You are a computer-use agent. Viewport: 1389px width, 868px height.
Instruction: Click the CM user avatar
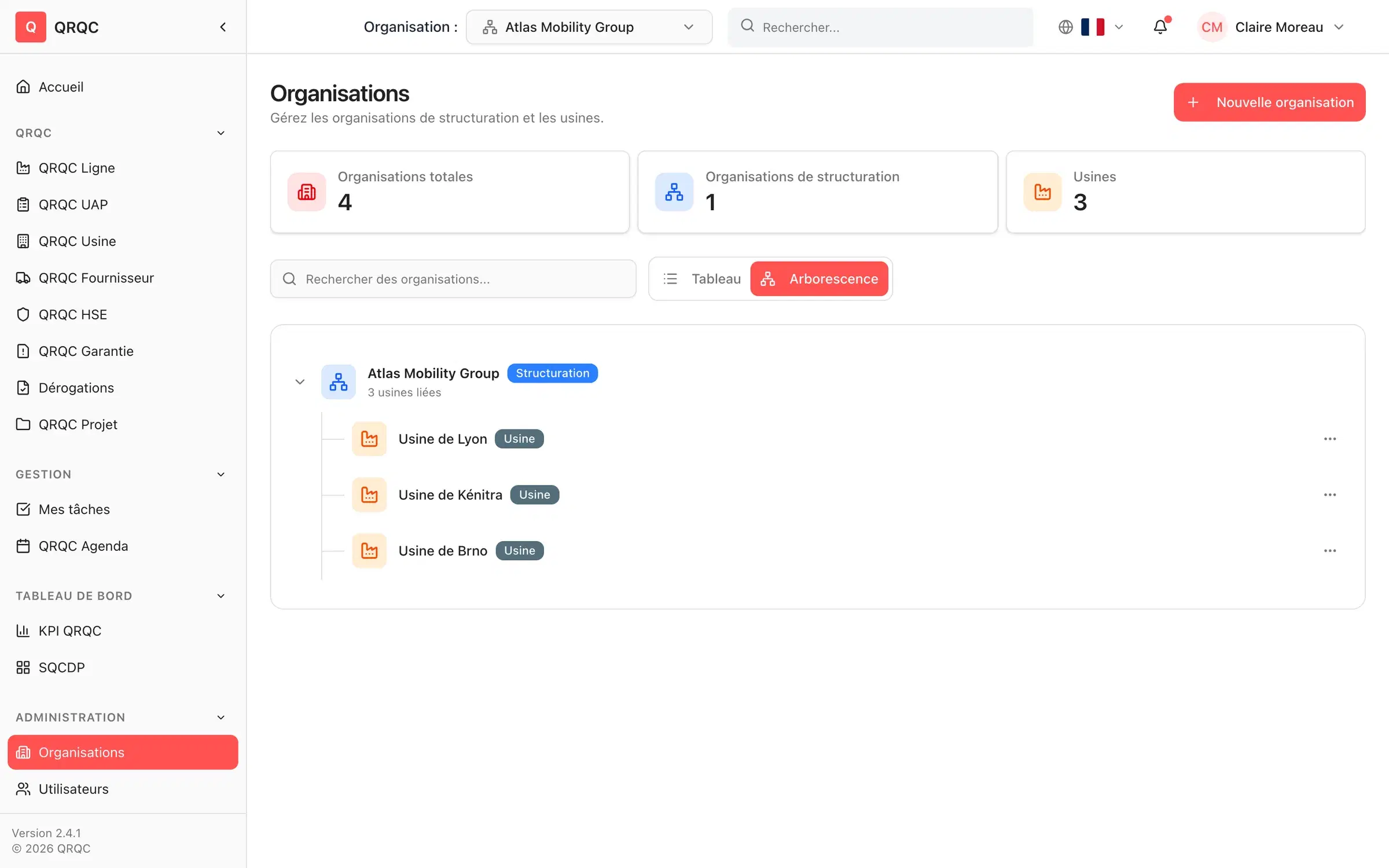coord(1212,27)
